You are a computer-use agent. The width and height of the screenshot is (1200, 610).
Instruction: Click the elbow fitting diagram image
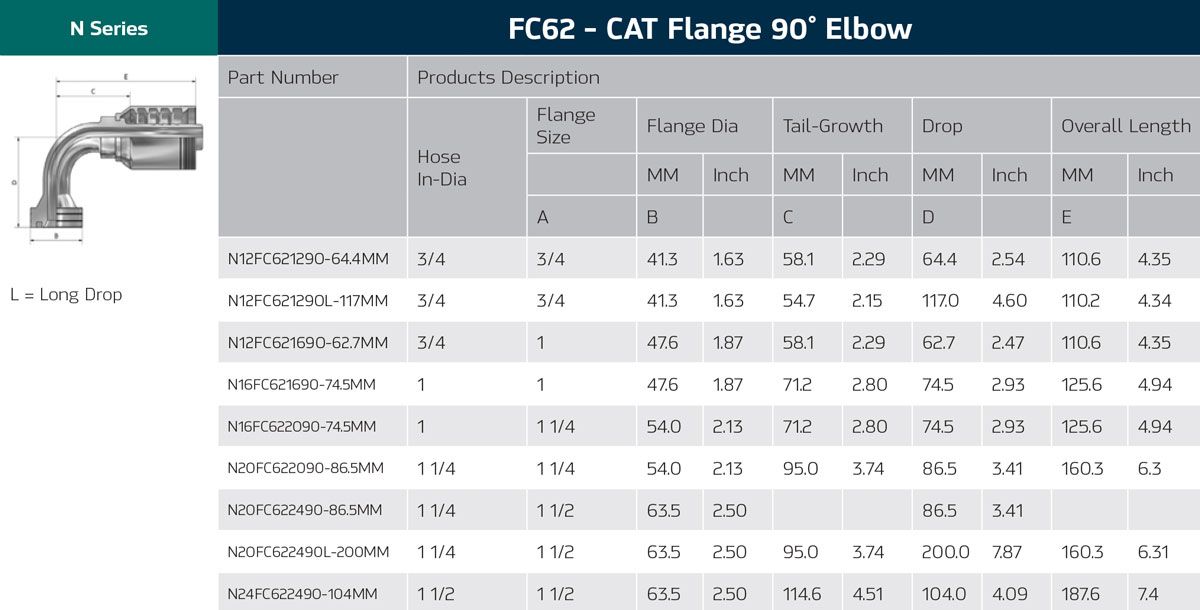coord(108,156)
